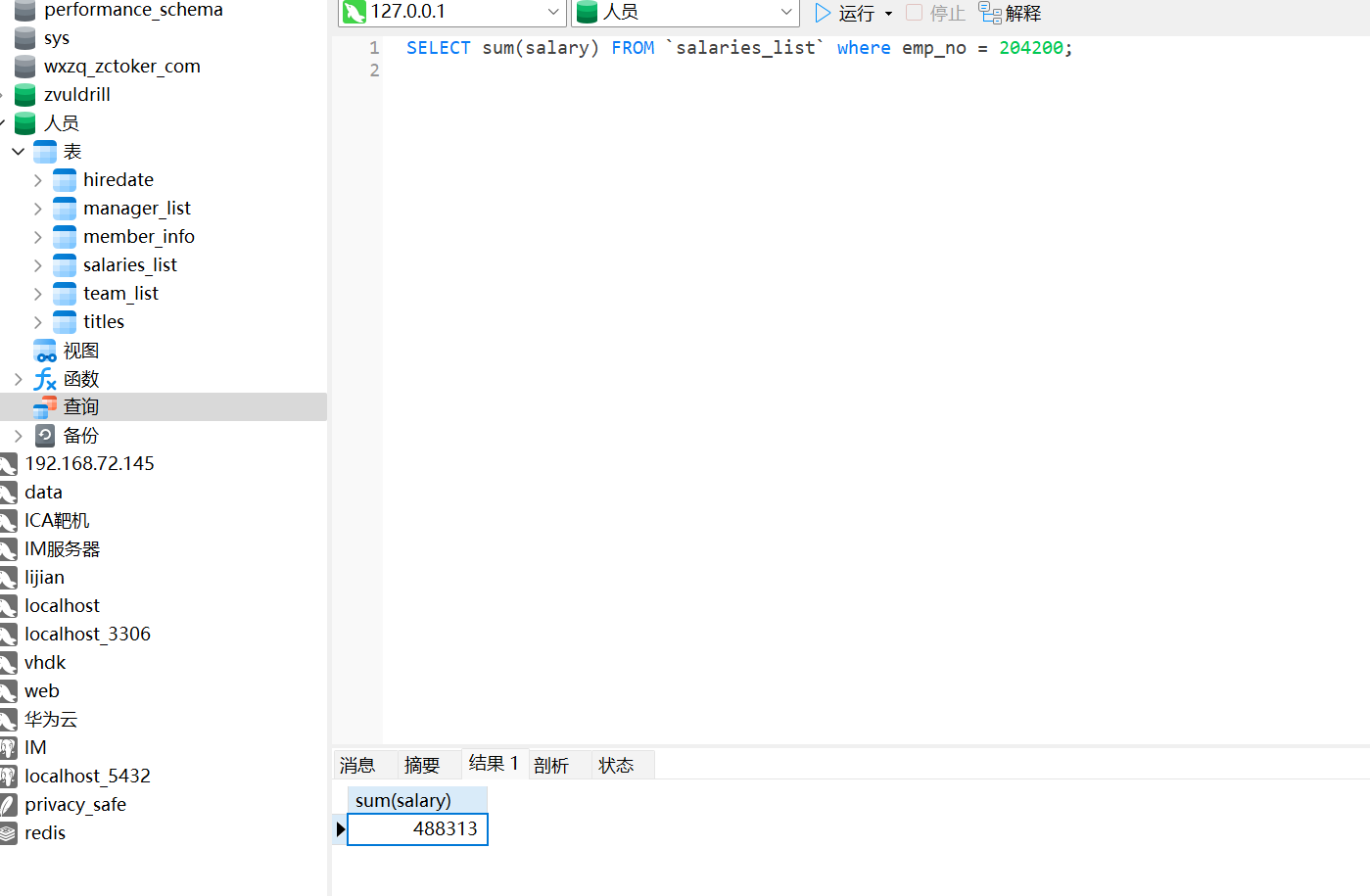Viewport: 1370px width, 896px height.
Task: Click the ICA靶机 connection icon
Action: tap(8, 521)
